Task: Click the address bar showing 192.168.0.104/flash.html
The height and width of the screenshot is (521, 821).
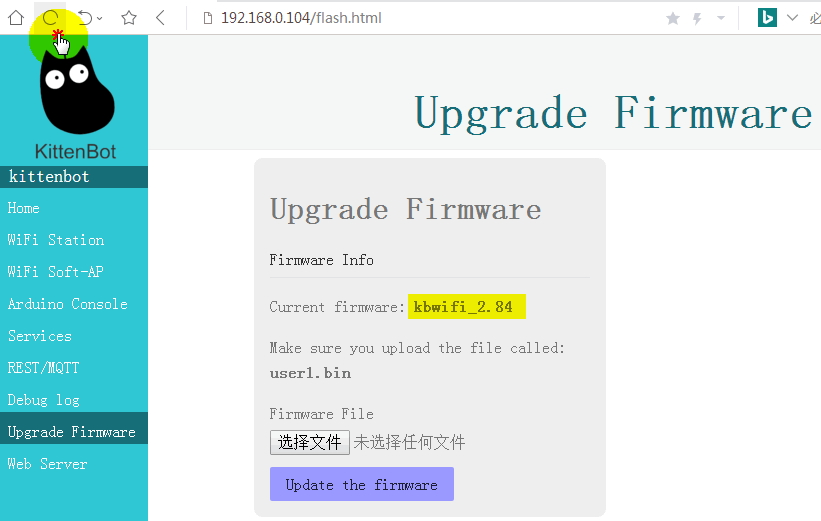Action: point(301,18)
